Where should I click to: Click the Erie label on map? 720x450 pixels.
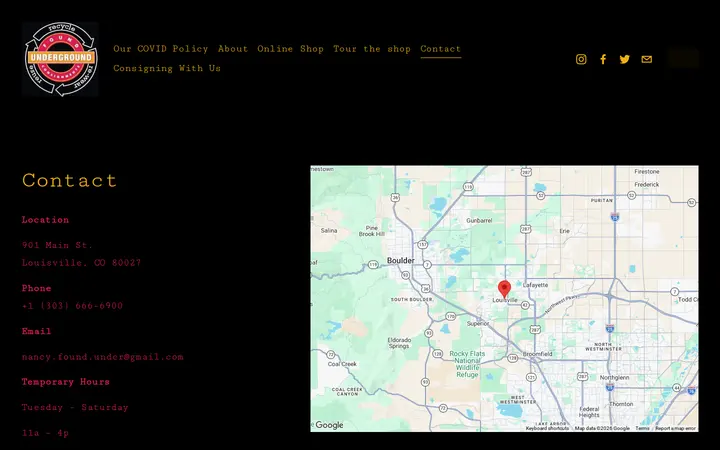click(x=564, y=231)
